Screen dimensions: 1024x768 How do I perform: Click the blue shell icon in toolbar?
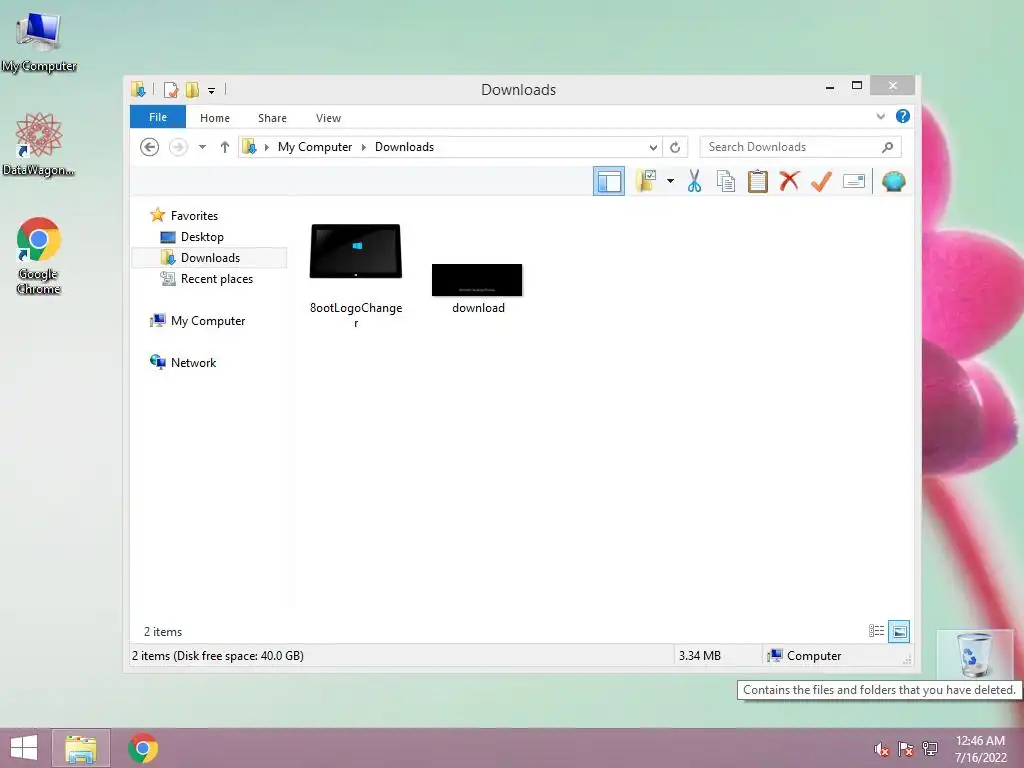tap(893, 181)
